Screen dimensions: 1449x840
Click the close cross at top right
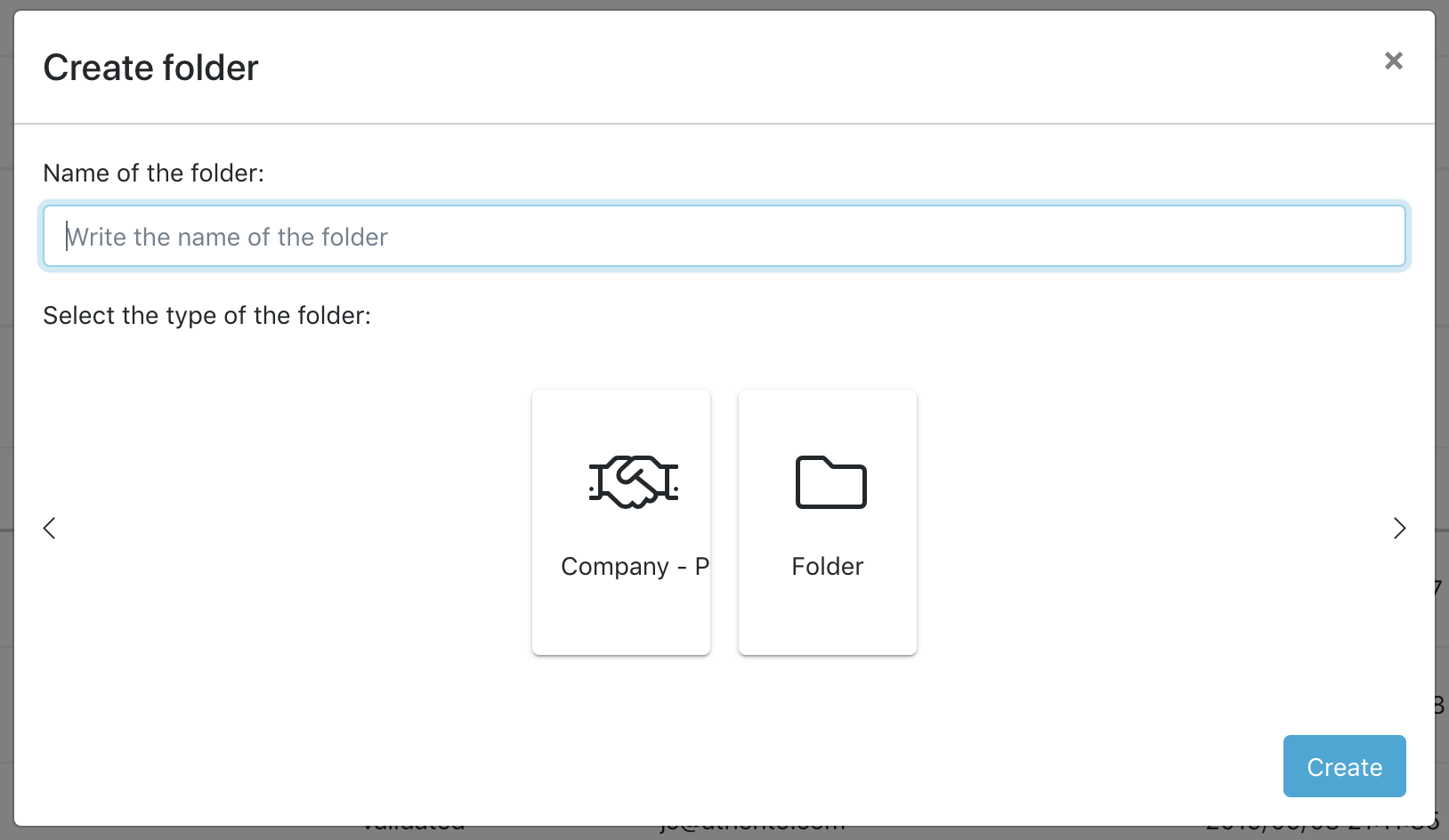point(1393,61)
